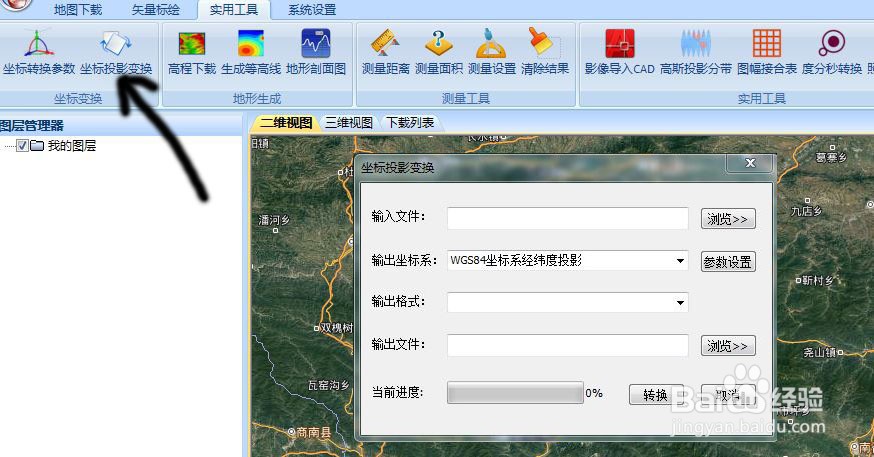Click the 尧山镇 map label
The width and height of the screenshot is (874, 457).
point(819,352)
